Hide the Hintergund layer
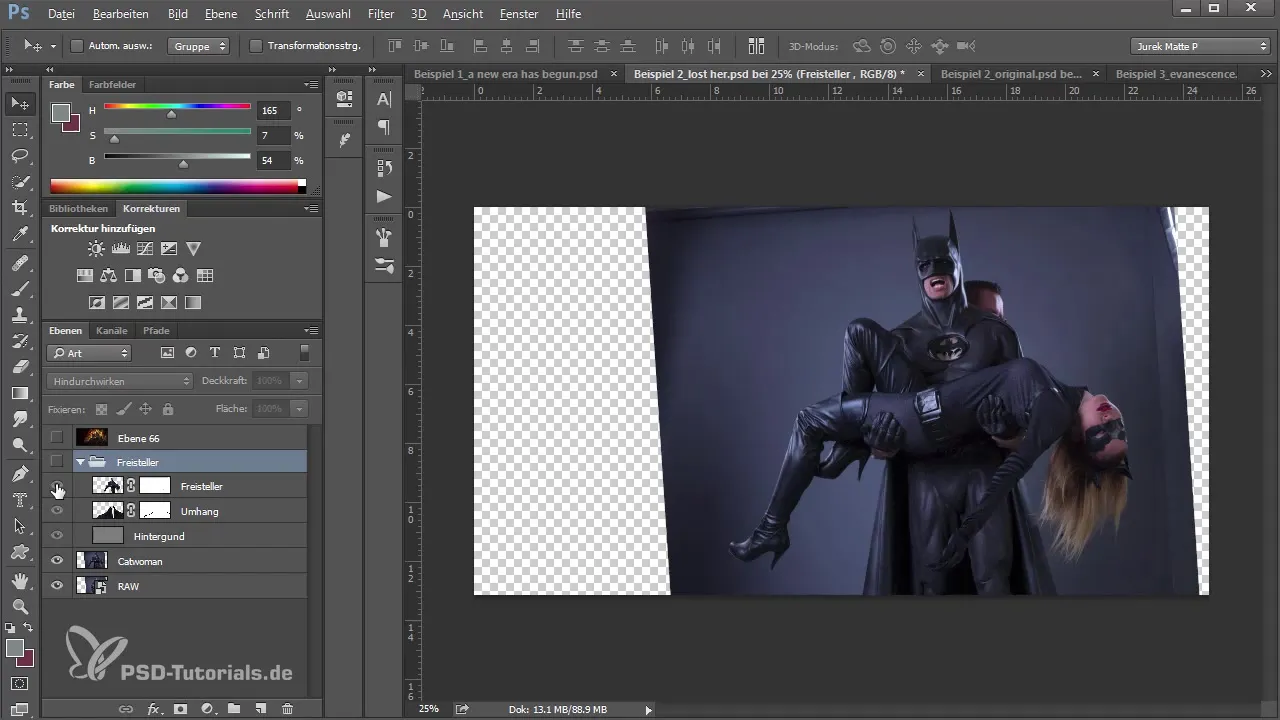The width and height of the screenshot is (1280, 720). click(x=57, y=536)
